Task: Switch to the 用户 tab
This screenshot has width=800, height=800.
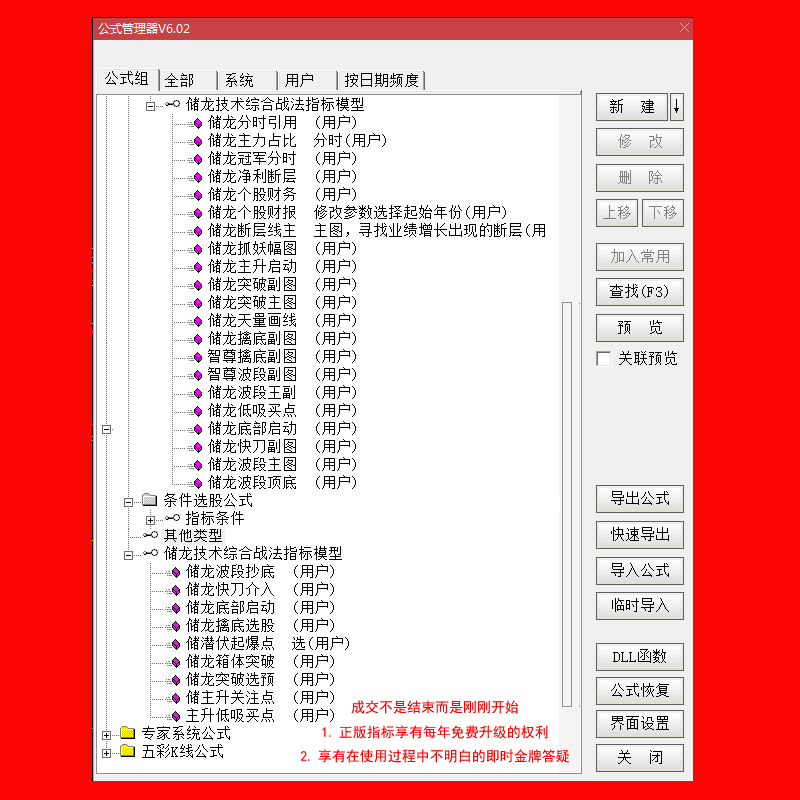Action: click(307, 80)
